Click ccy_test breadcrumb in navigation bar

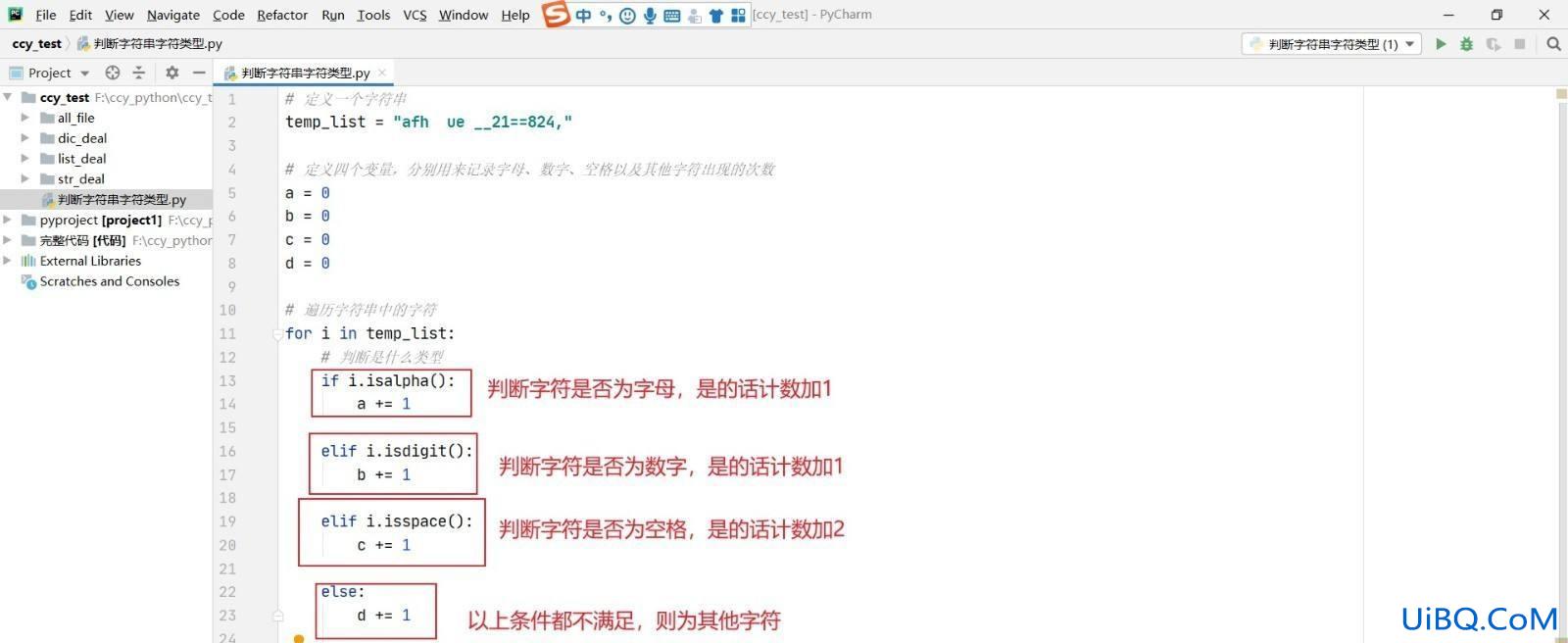pos(36,44)
